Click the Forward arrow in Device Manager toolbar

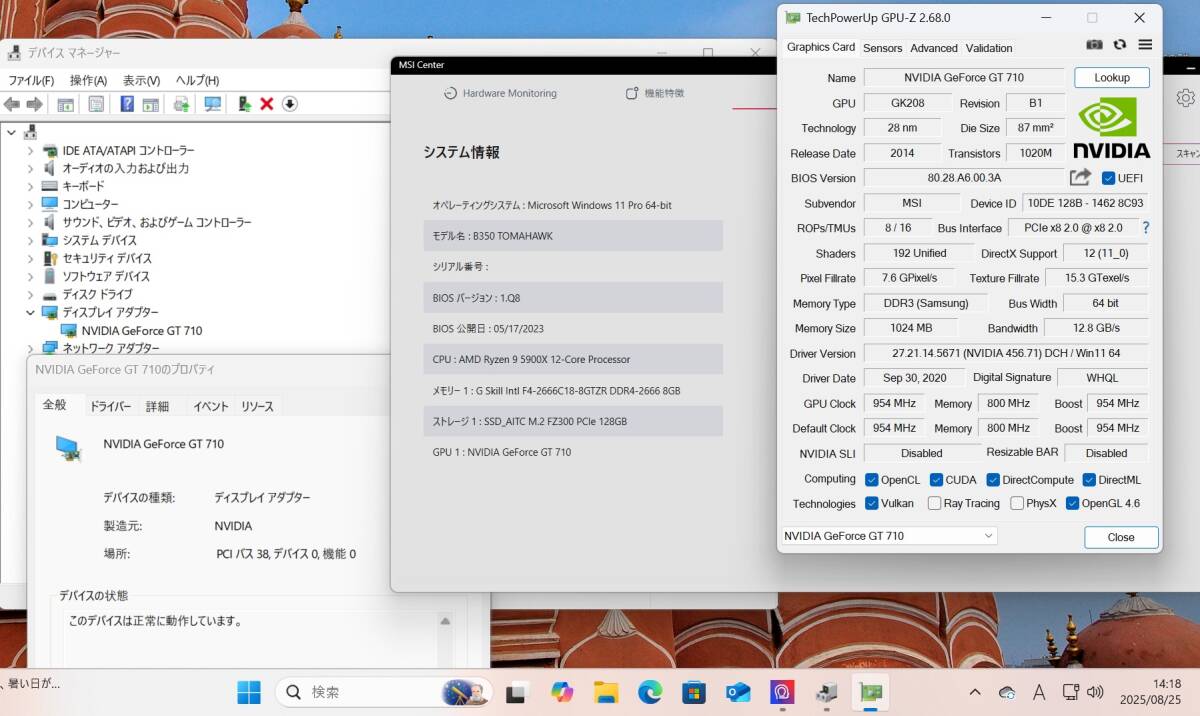pyautogui.click(x=34, y=104)
